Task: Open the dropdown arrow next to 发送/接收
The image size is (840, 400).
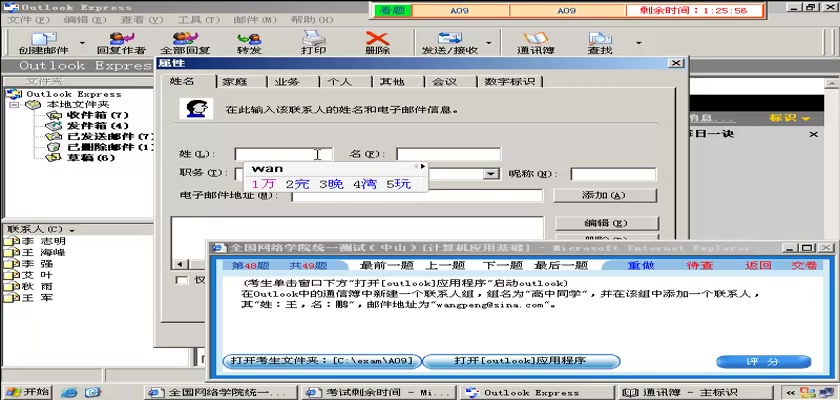Action: pos(488,43)
